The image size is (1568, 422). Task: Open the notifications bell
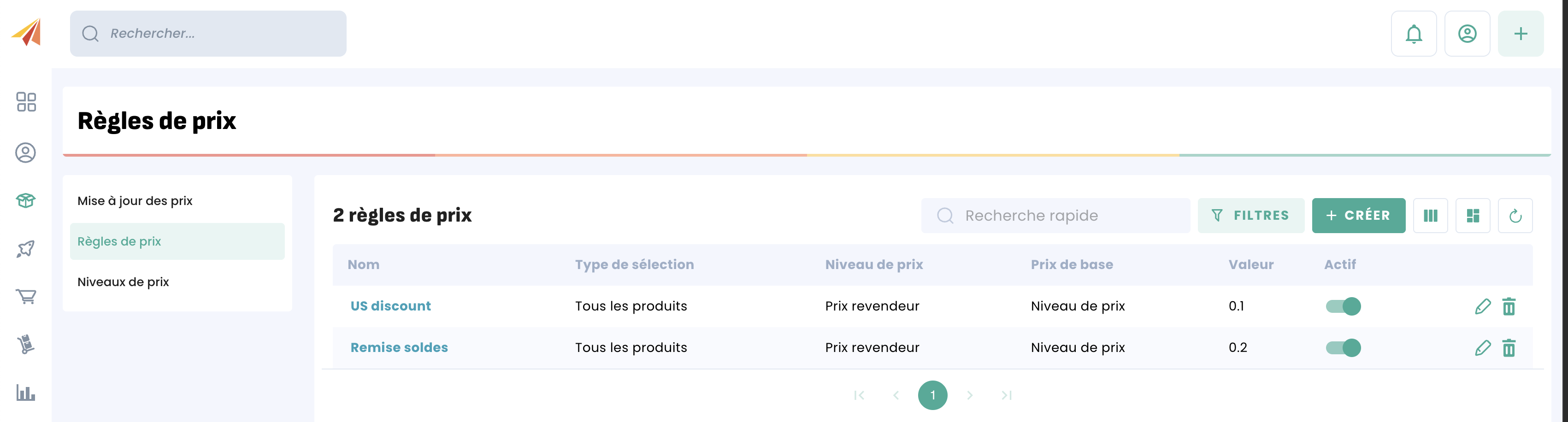coord(1414,34)
